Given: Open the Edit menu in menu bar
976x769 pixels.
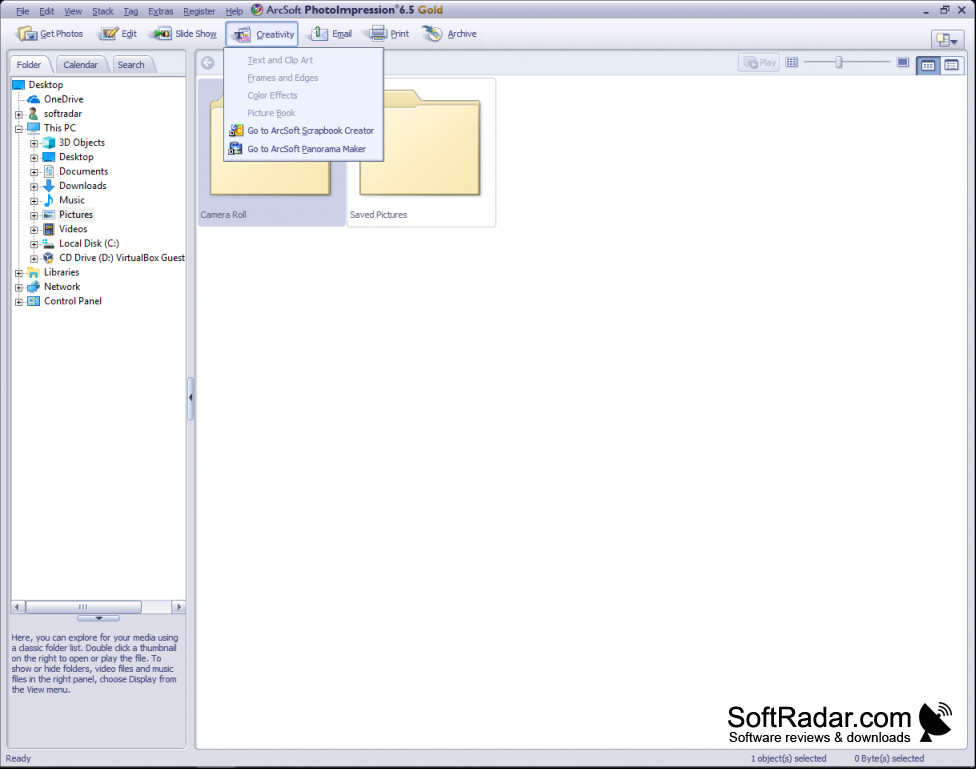Looking at the screenshot, I should [47, 11].
